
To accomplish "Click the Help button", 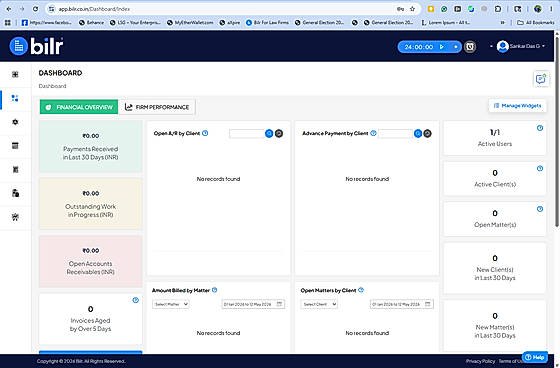I will coord(535,357).
